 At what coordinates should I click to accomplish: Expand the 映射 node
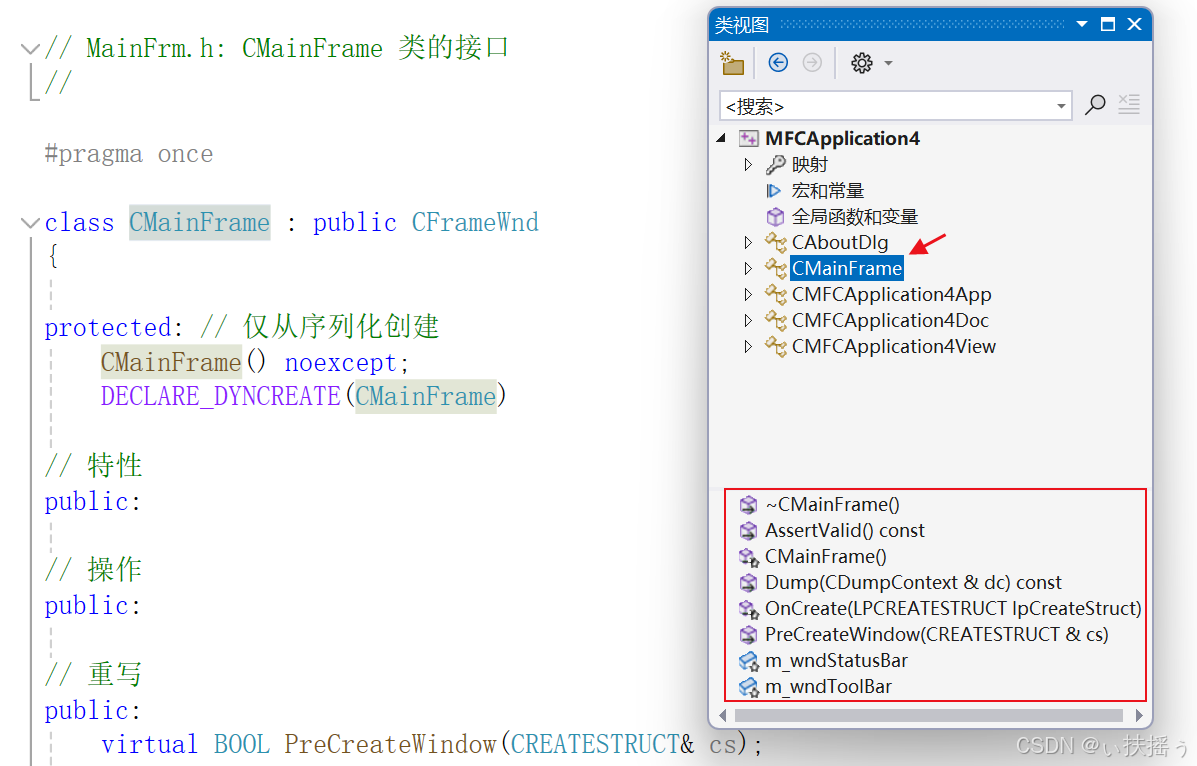[748, 164]
